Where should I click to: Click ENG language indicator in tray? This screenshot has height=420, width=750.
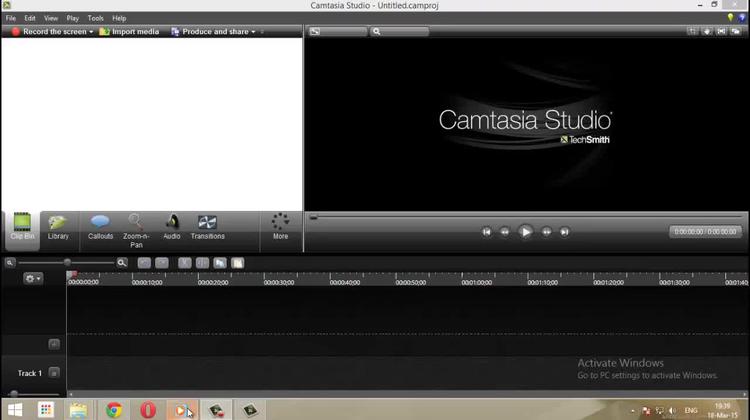(691, 410)
